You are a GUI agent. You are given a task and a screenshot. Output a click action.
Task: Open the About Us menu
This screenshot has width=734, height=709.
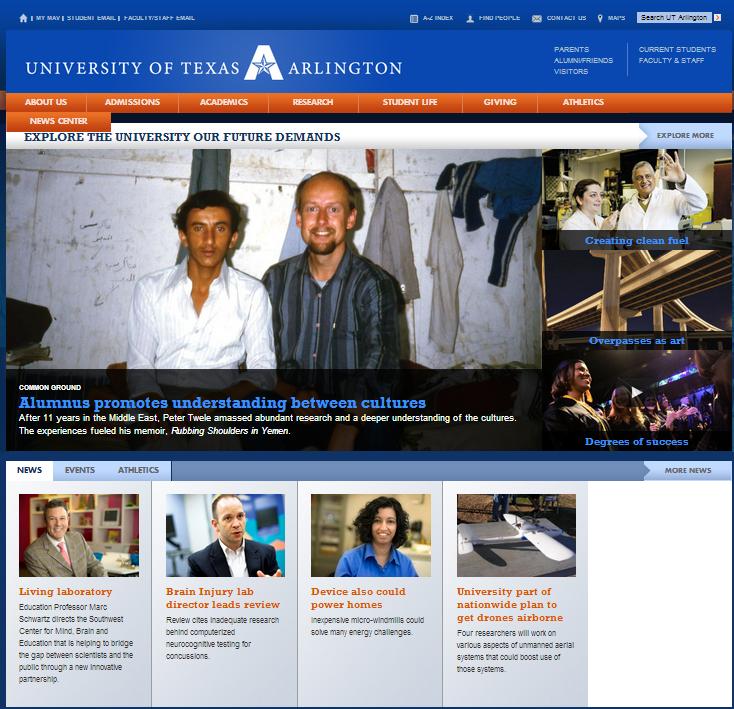(46, 102)
